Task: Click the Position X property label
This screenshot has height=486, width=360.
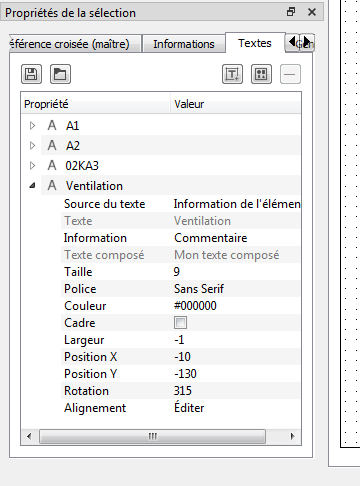Action: tap(91, 357)
